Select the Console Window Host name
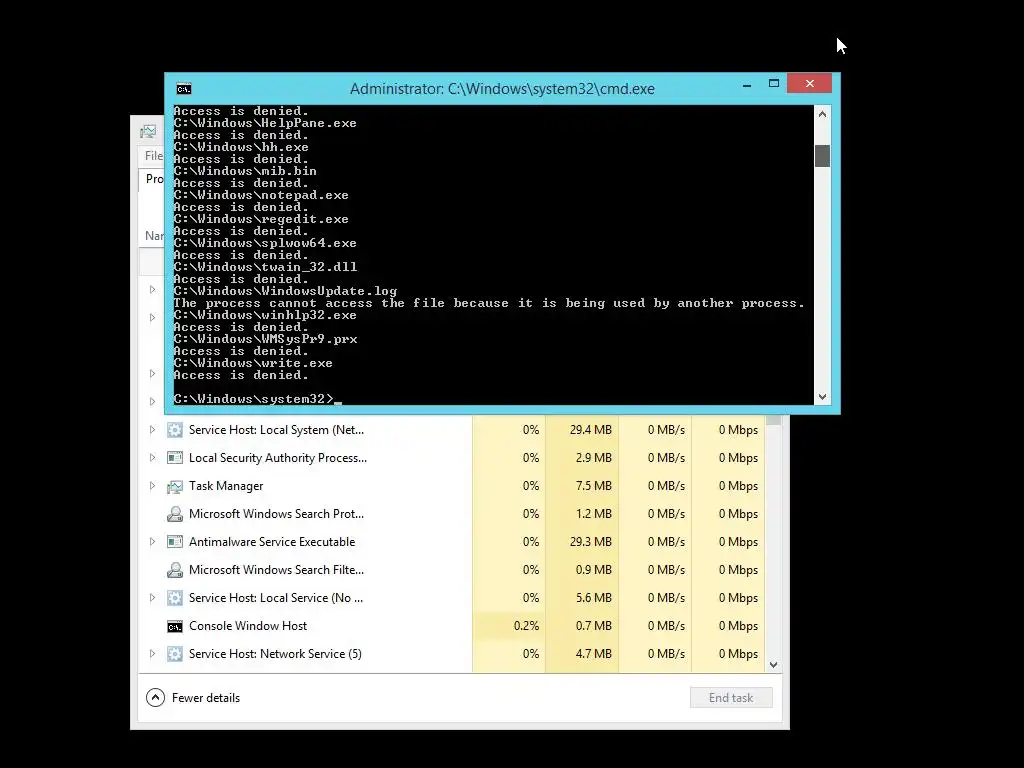 [248, 626]
